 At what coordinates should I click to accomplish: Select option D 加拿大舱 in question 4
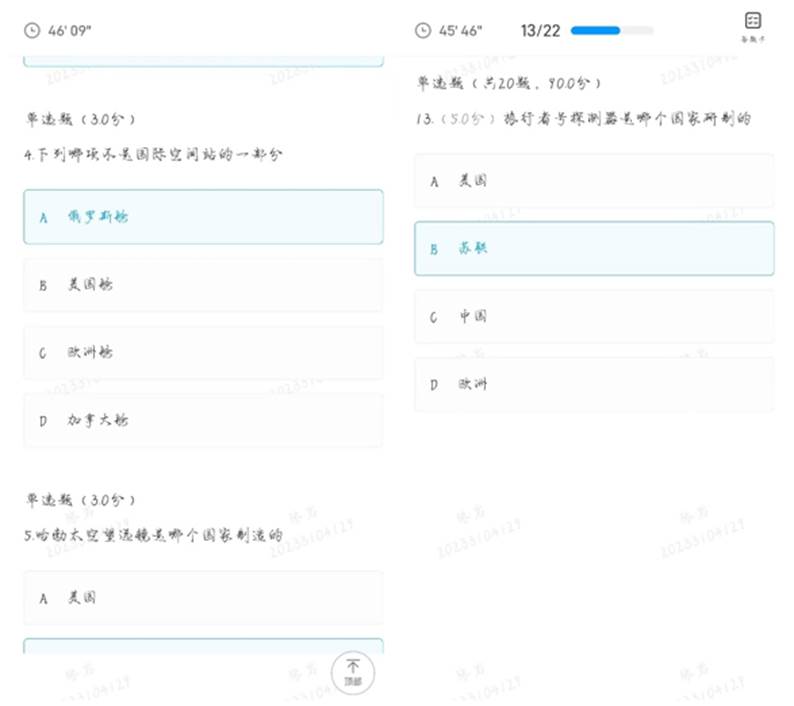[203, 421]
